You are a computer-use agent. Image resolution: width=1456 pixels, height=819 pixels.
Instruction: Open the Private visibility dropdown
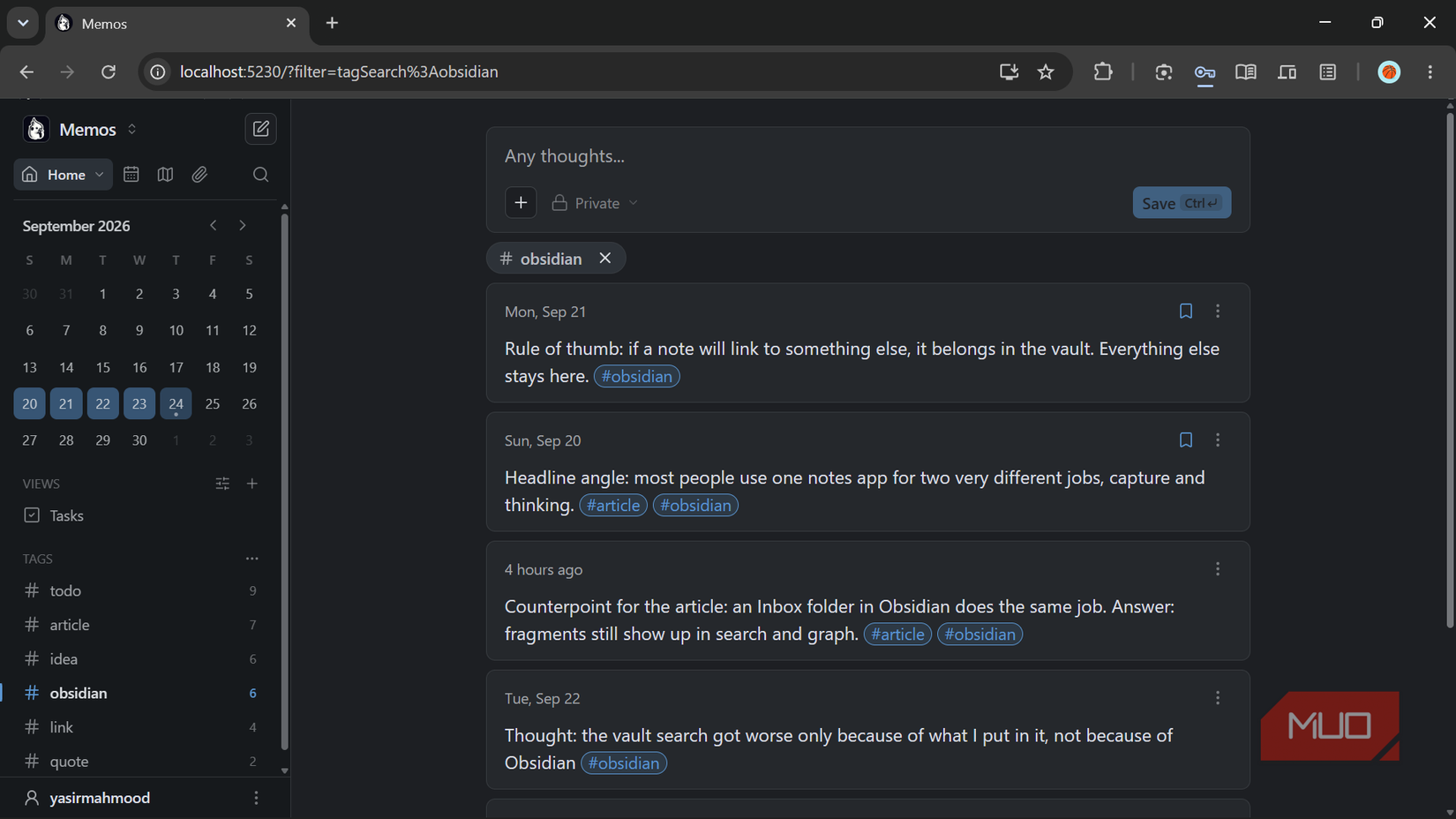(x=595, y=203)
